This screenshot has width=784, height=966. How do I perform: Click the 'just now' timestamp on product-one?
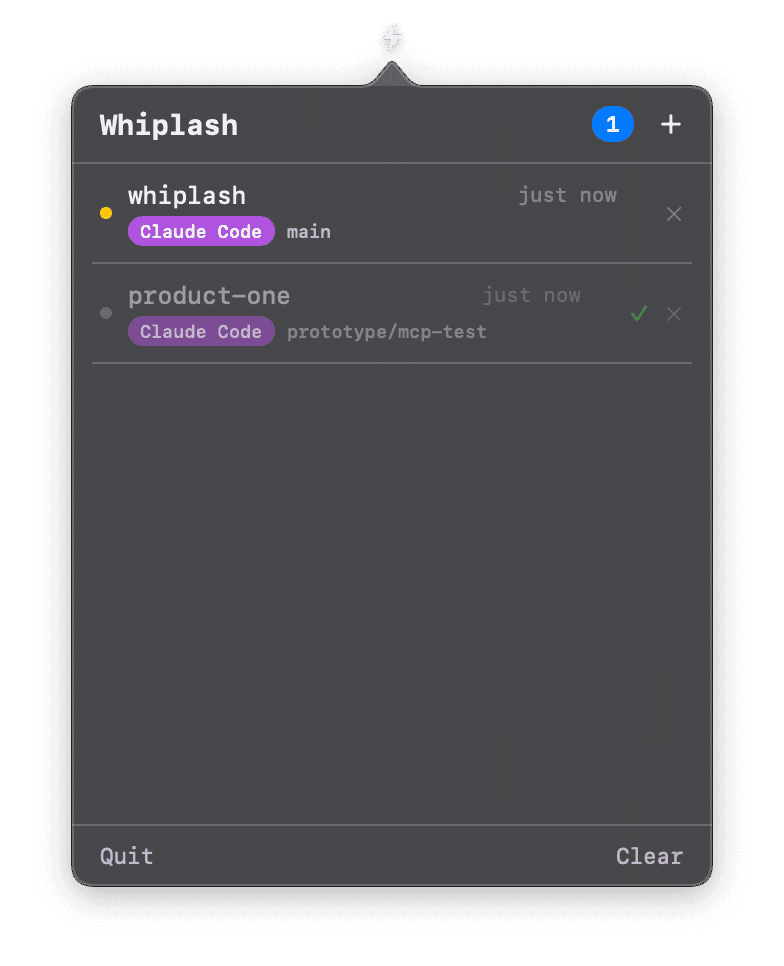533,295
